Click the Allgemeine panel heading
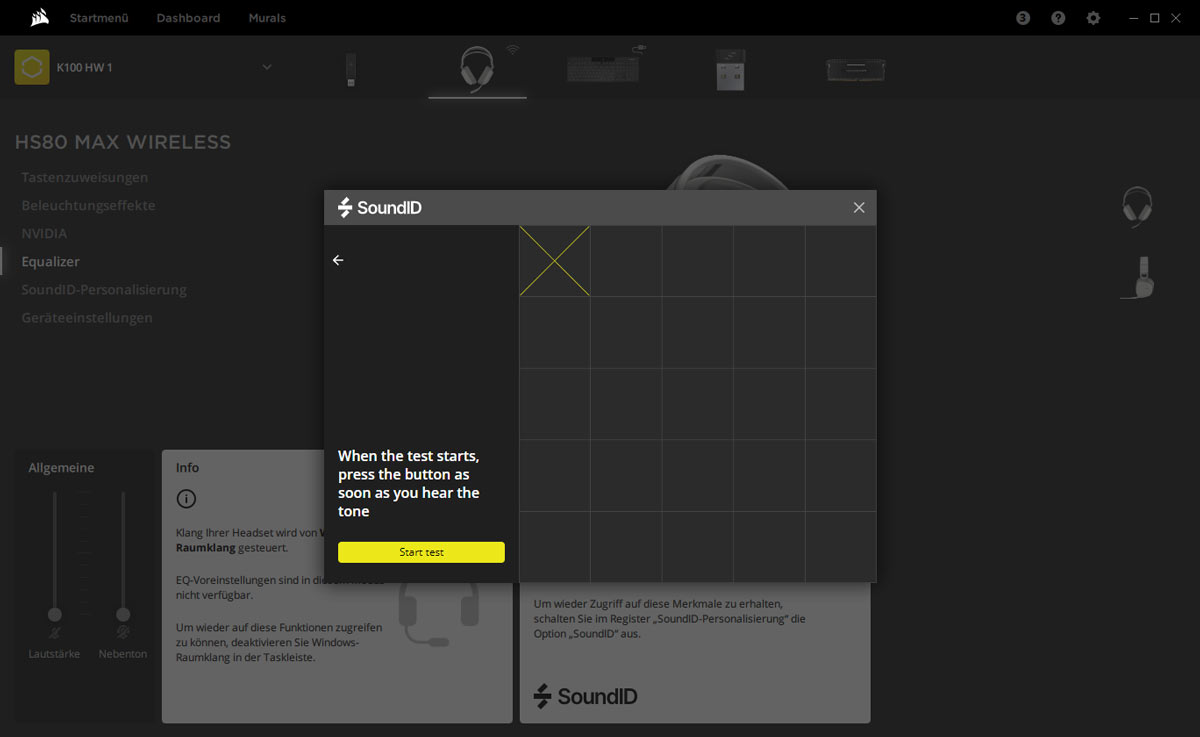The height and width of the screenshot is (737, 1200). coord(61,467)
